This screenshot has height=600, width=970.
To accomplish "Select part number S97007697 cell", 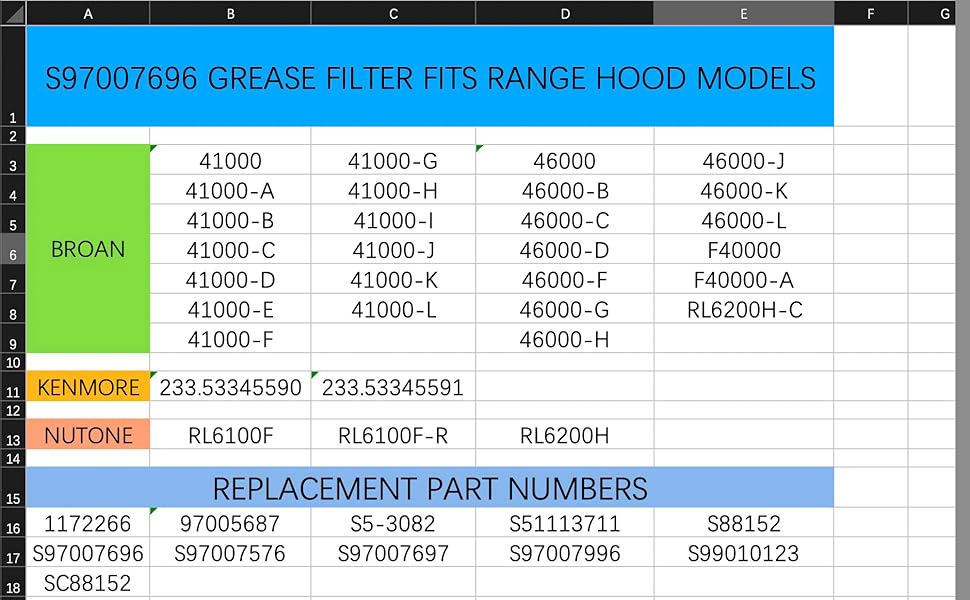I will tap(393, 552).
